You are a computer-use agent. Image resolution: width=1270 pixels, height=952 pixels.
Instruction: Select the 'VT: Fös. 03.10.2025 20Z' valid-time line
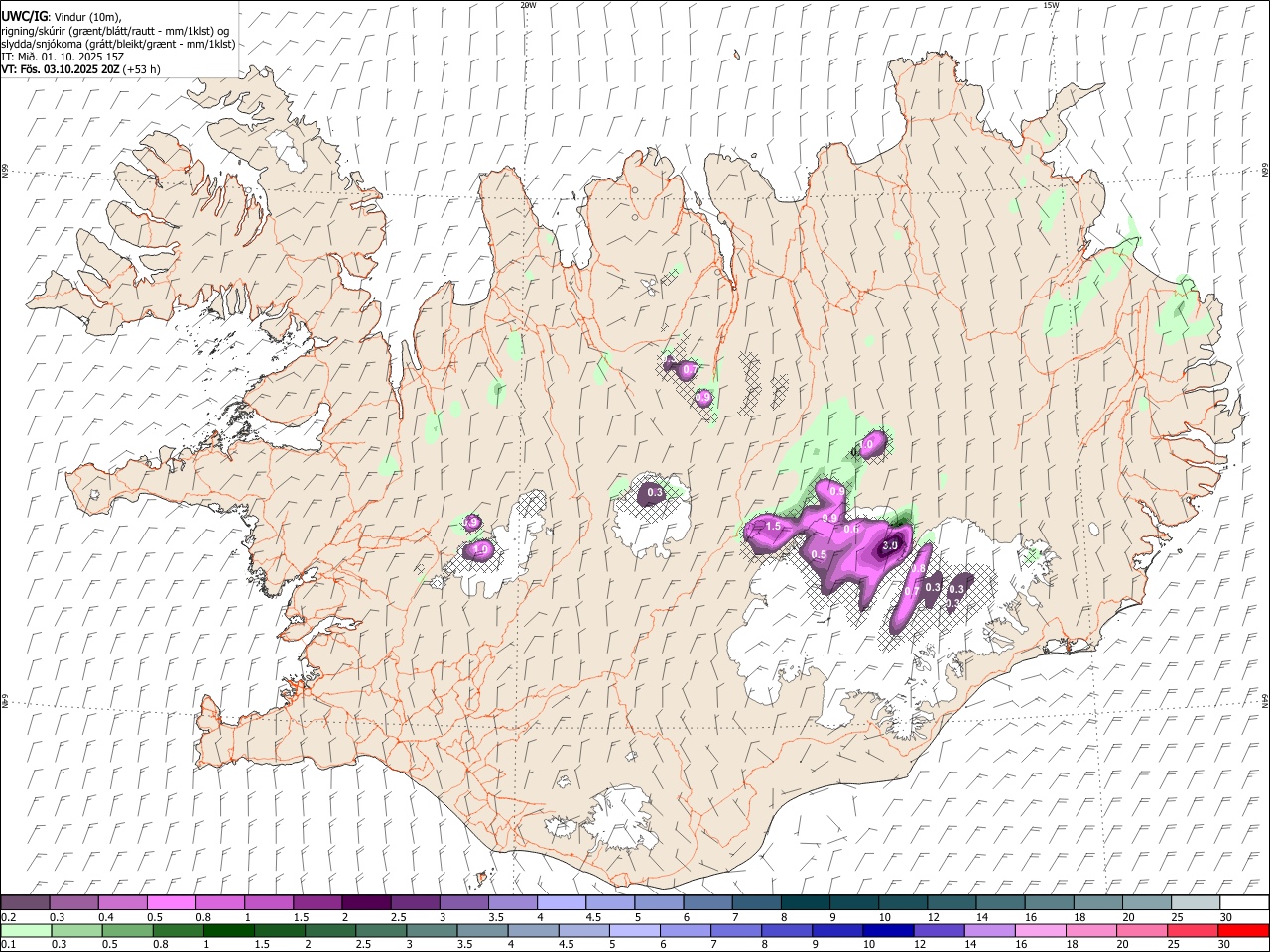(61, 69)
